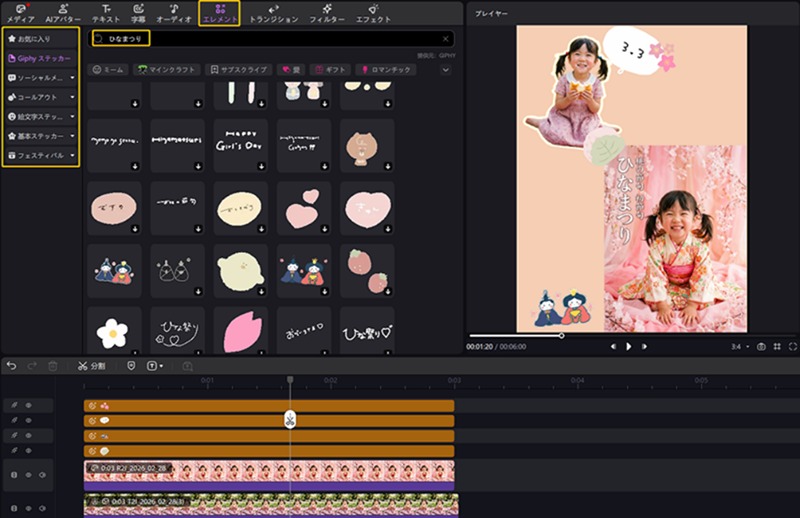Open the フィルター tab

327,14
